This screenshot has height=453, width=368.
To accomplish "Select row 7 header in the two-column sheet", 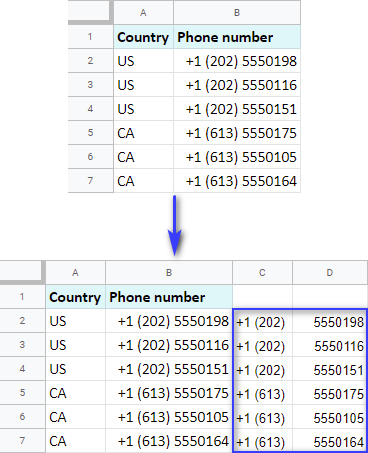I will 91,181.
